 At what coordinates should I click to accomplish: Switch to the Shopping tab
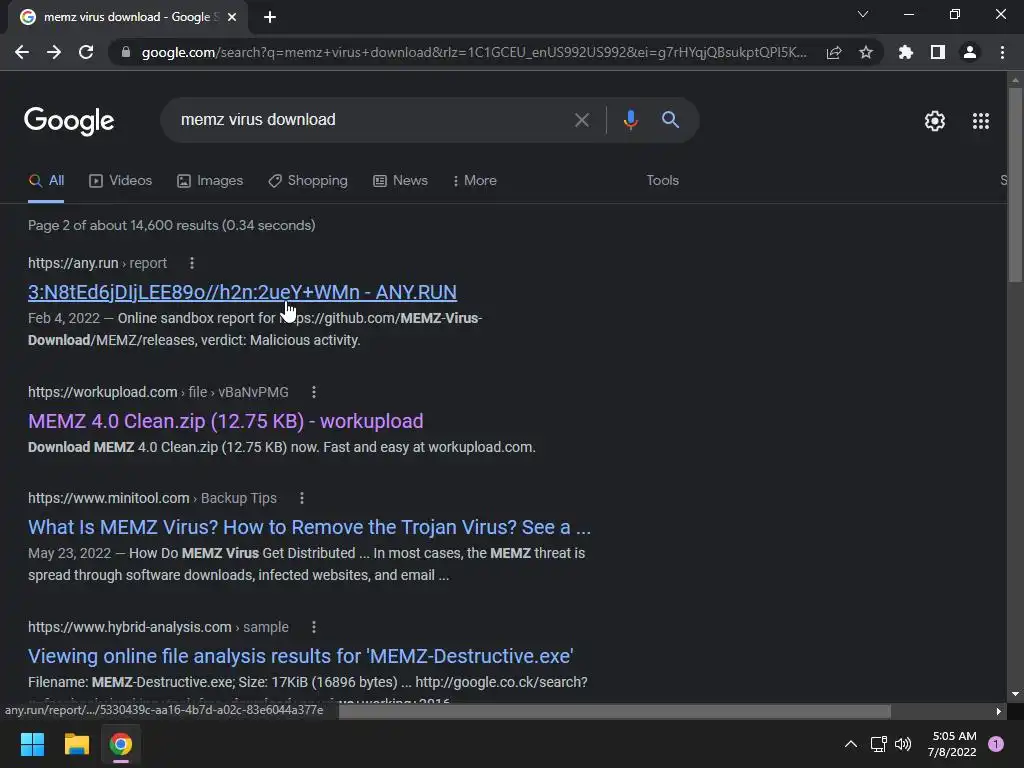pos(308,181)
